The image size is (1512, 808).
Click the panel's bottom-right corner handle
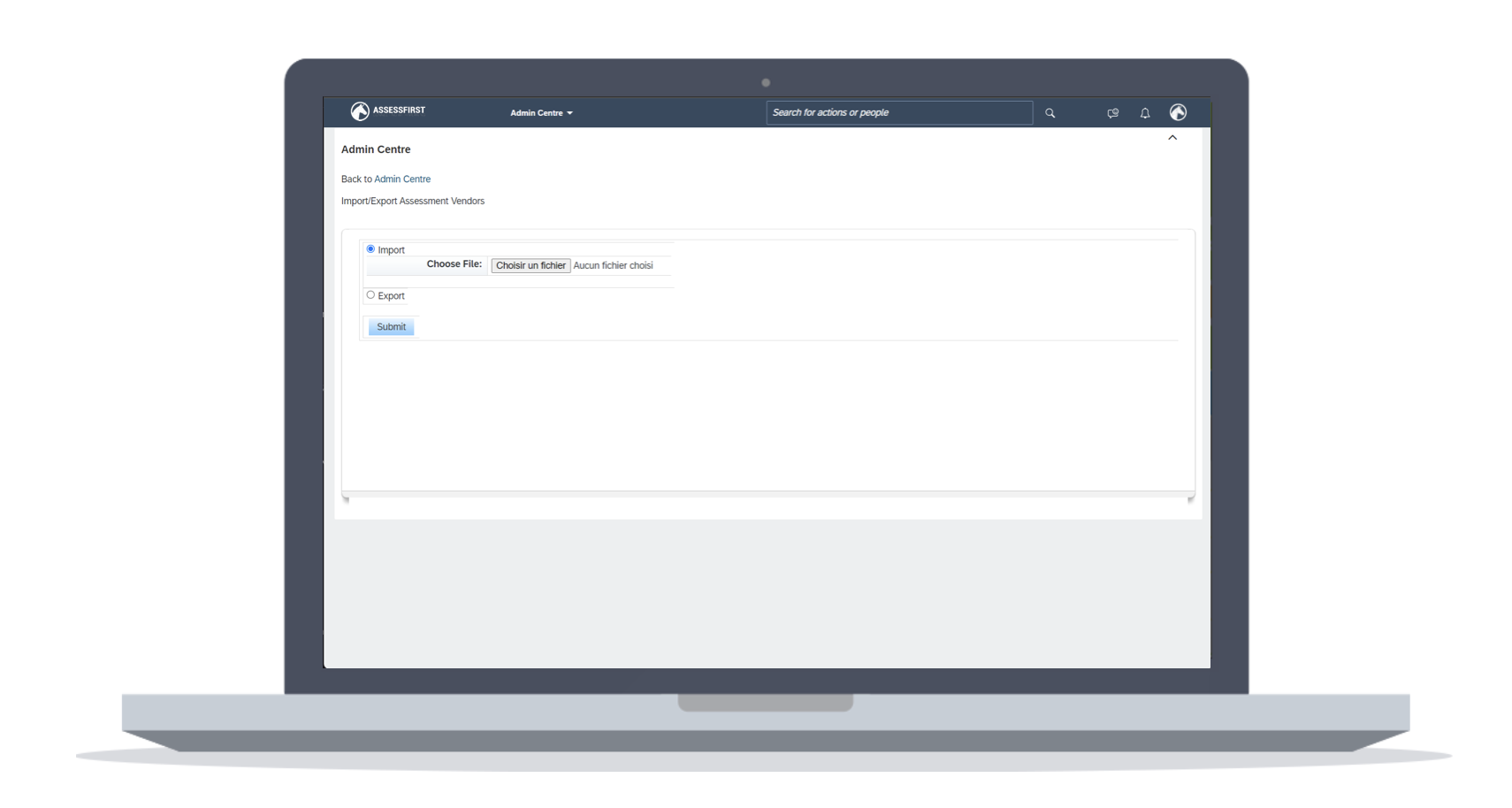1190,499
